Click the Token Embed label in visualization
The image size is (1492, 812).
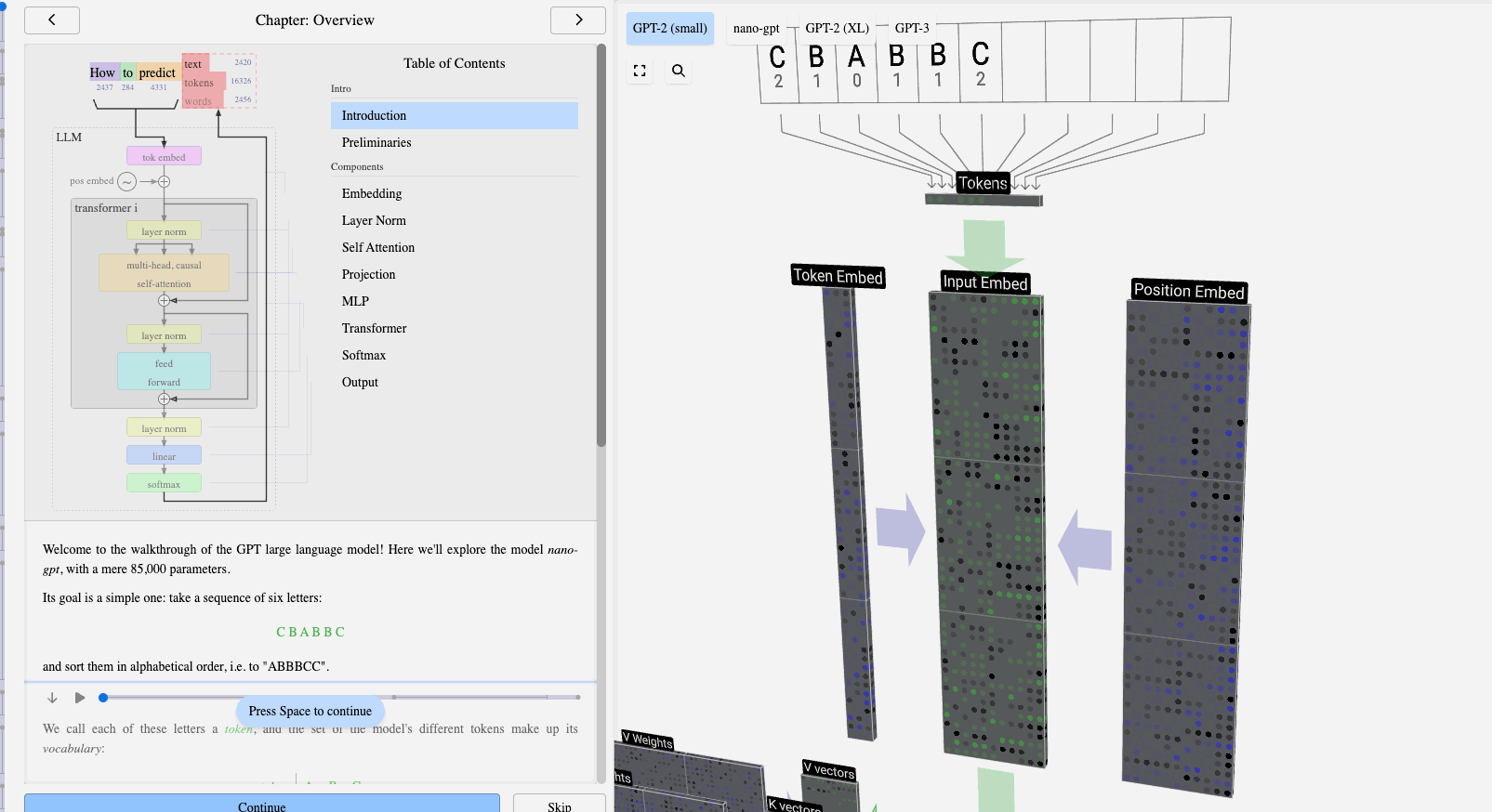(x=837, y=276)
